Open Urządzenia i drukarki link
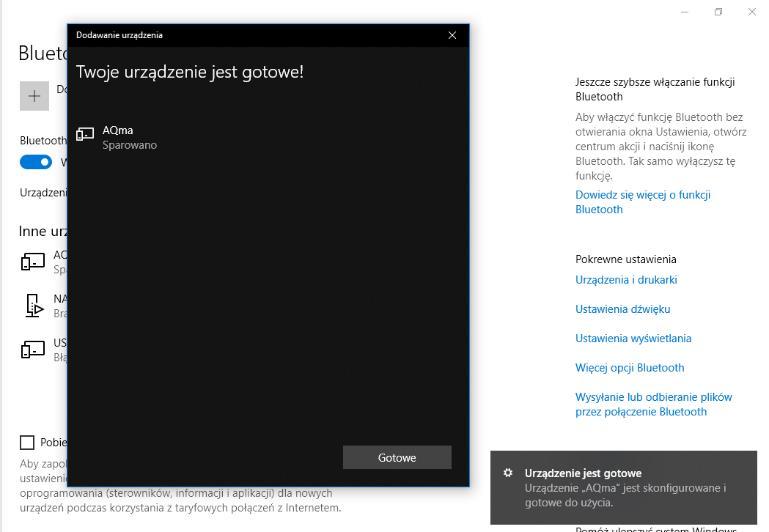Screen dimensions: 769x532 click(626, 280)
